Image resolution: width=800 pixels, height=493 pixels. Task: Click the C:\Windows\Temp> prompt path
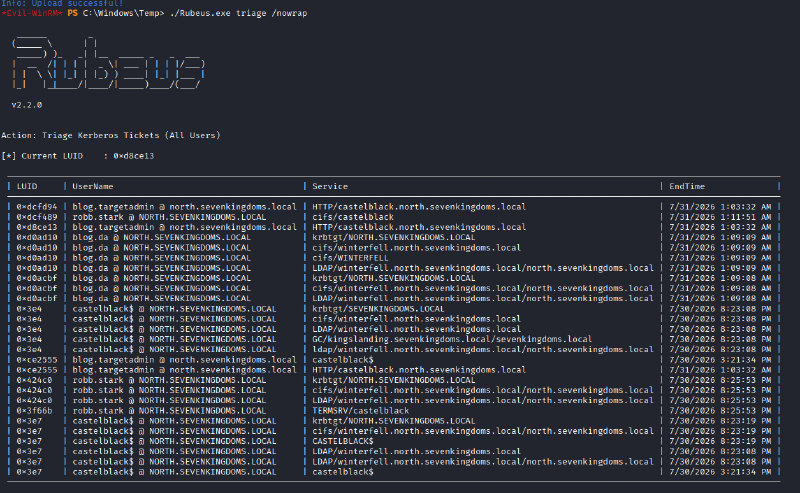(123, 13)
